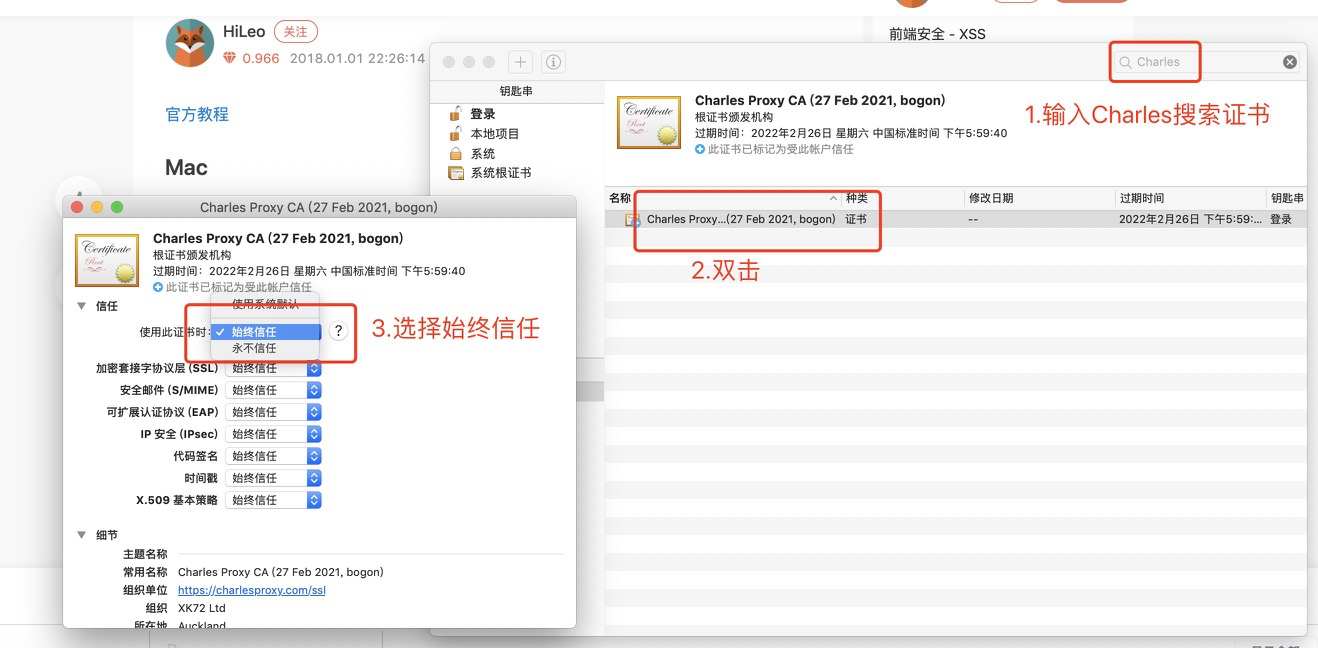Clear the Charles search field
This screenshot has height=648, width=1318.
tap(1290, 62)
